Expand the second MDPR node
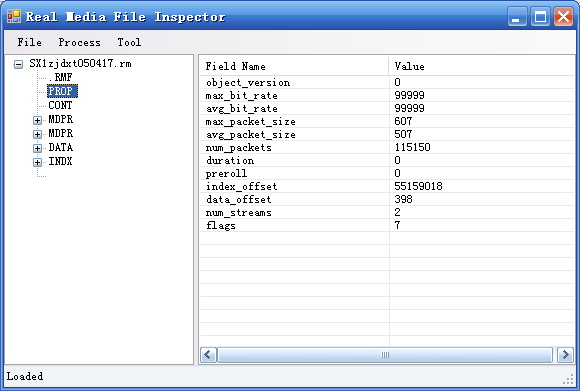Screen dimensions: 580x391 [37, 134]
